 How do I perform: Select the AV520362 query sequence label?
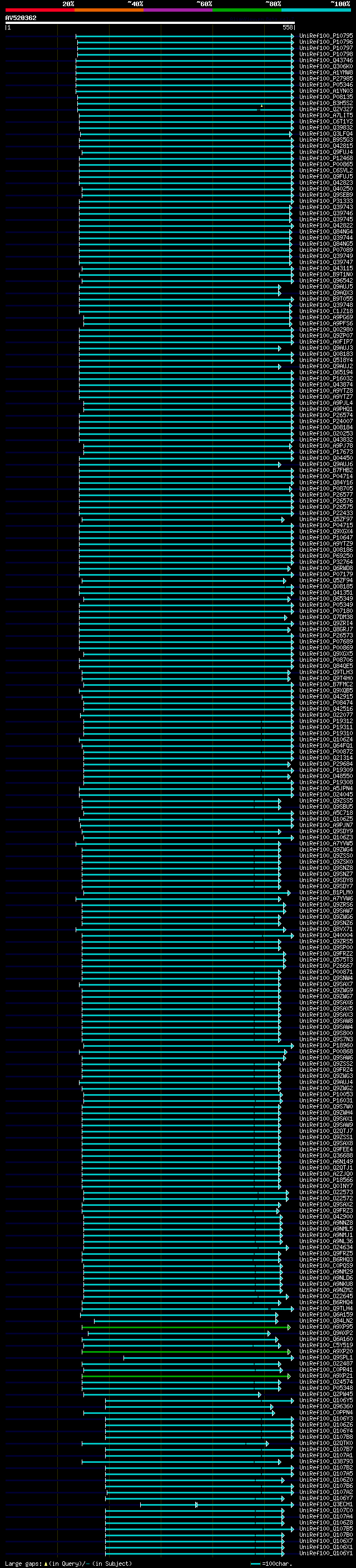tap(21, 18)
